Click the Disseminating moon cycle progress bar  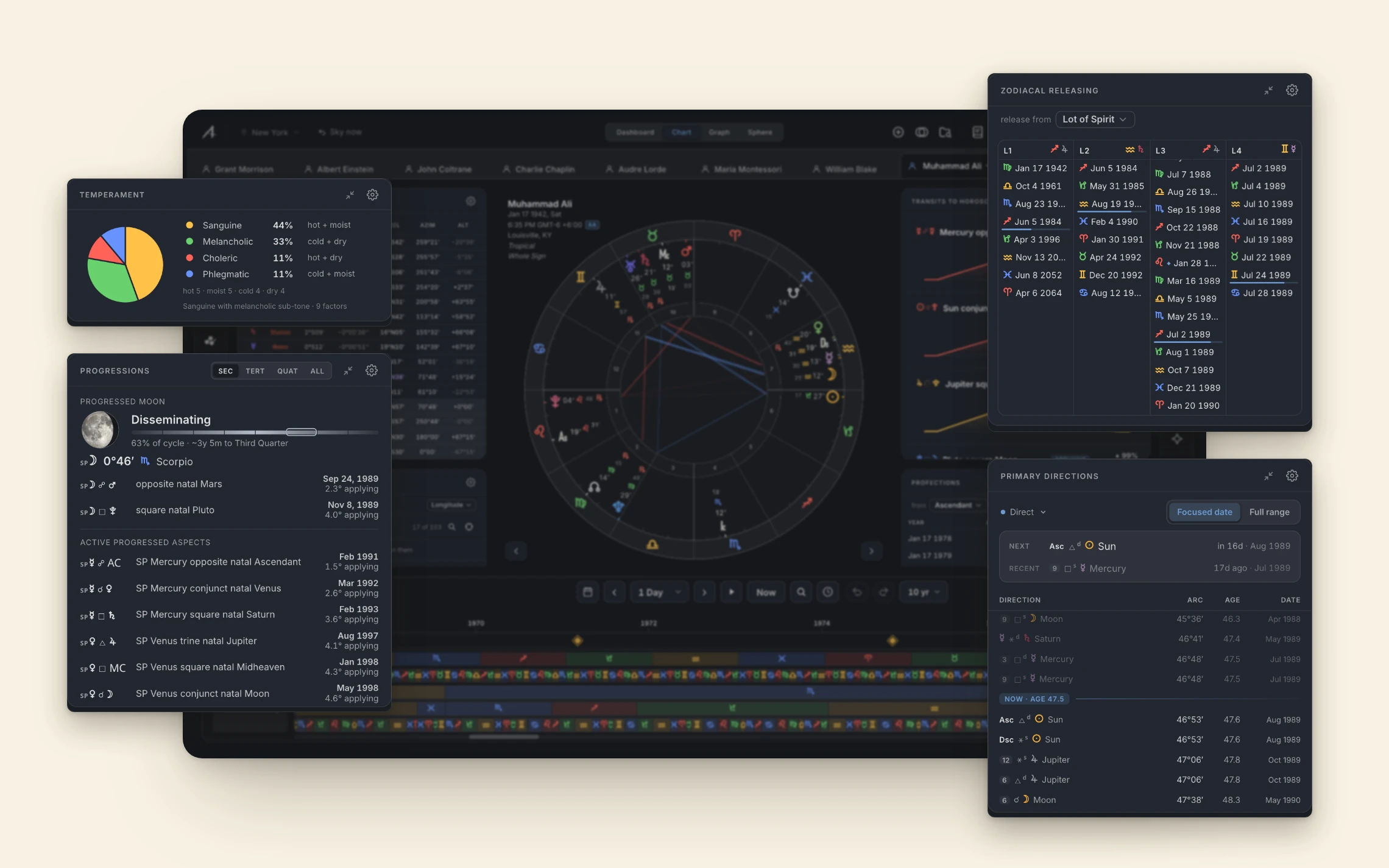point(255,432)
